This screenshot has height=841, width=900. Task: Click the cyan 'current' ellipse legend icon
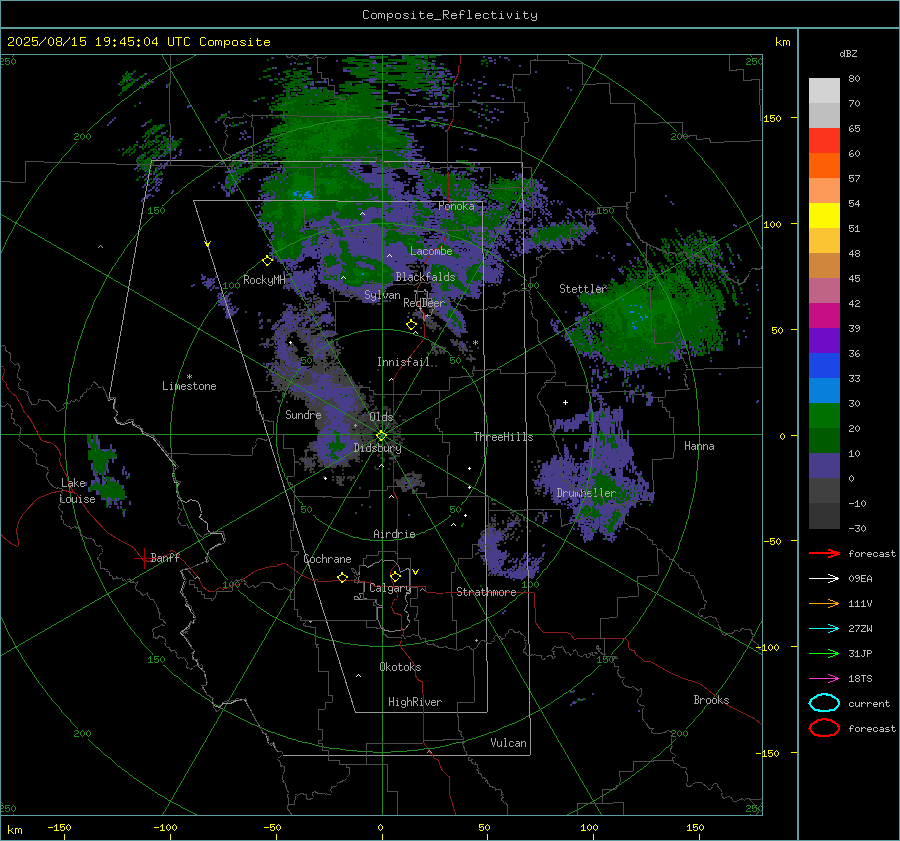click(x=824, y=703)
